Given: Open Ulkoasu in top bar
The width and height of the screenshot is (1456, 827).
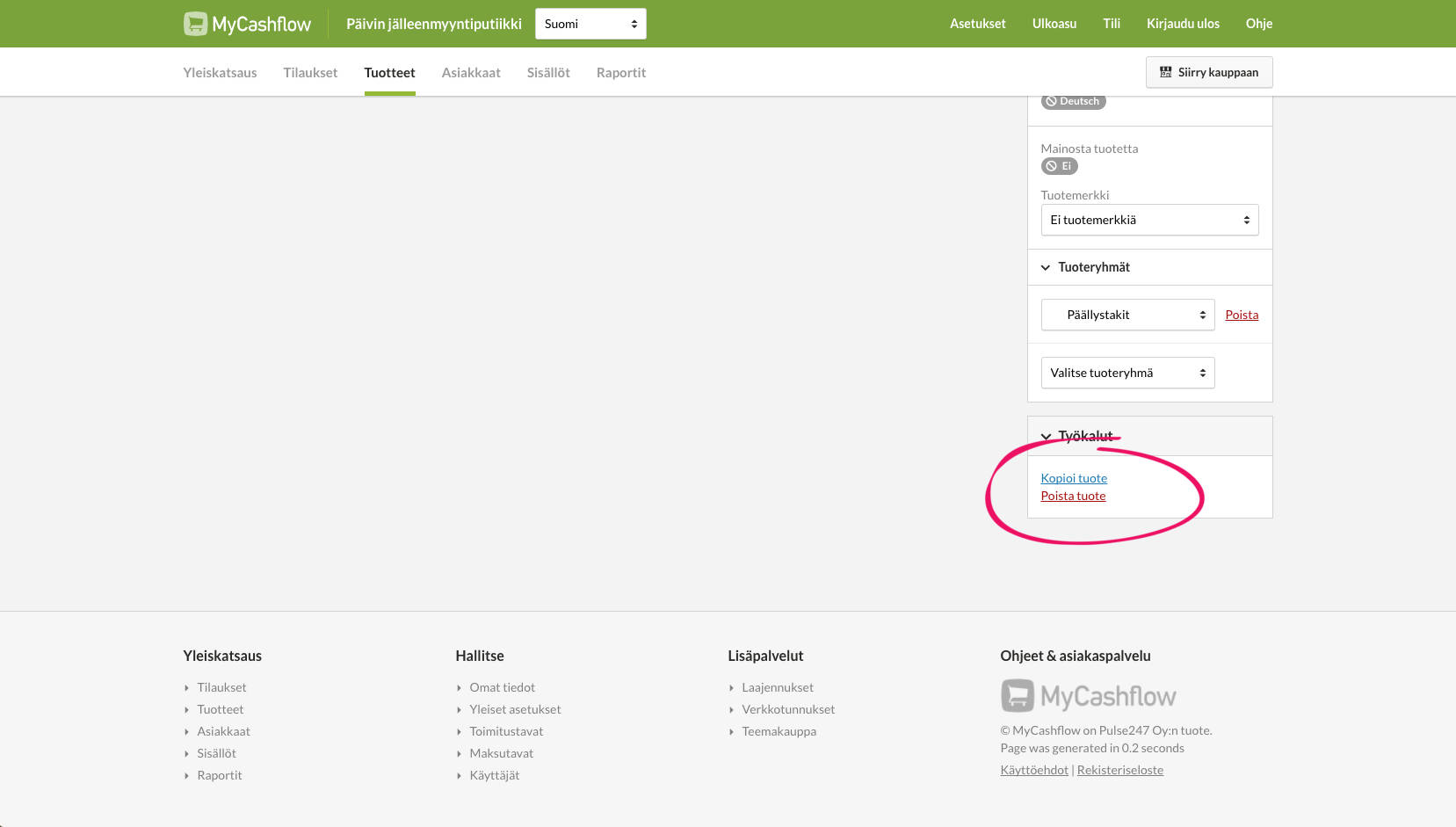Looking at the screenshot, I should click(1054, 24).
